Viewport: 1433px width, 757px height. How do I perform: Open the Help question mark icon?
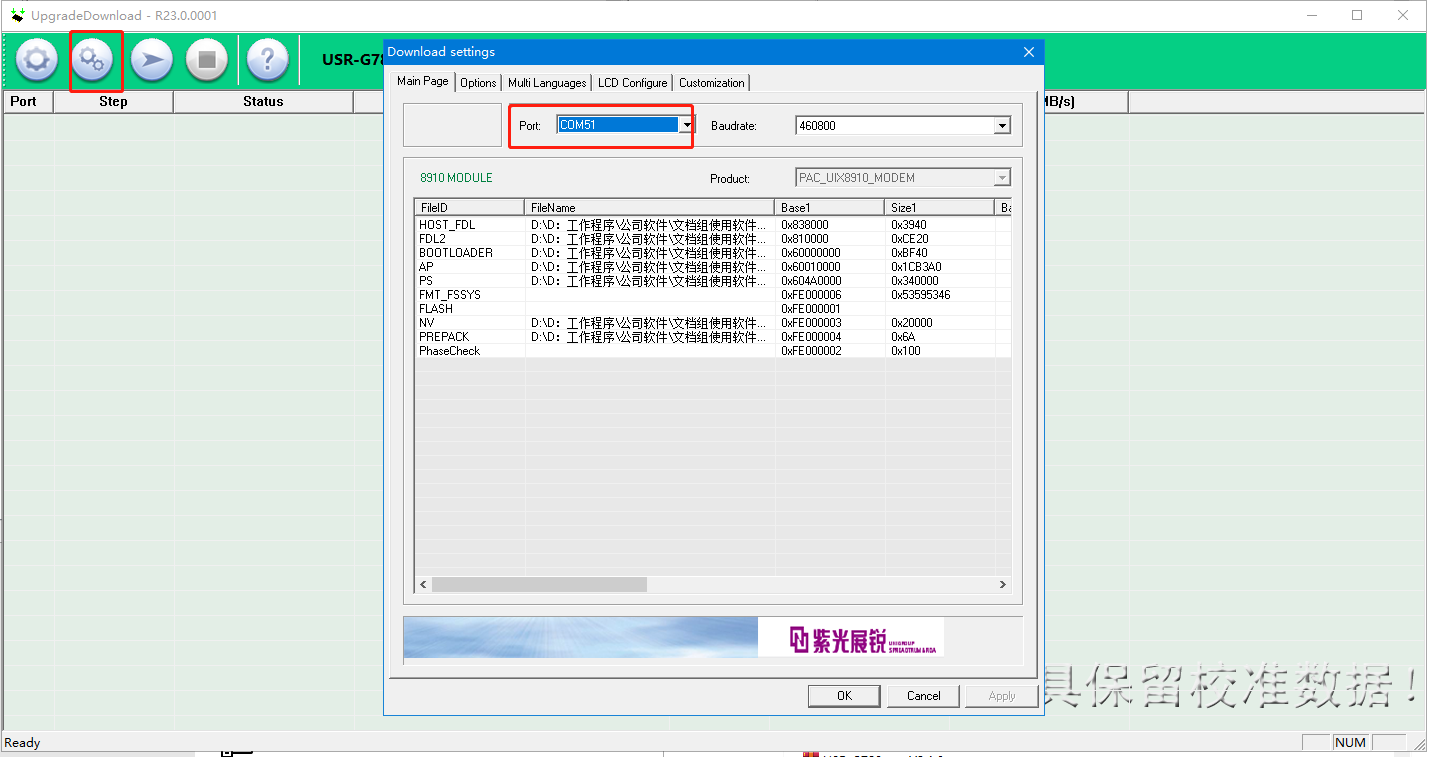coord(267,61)
